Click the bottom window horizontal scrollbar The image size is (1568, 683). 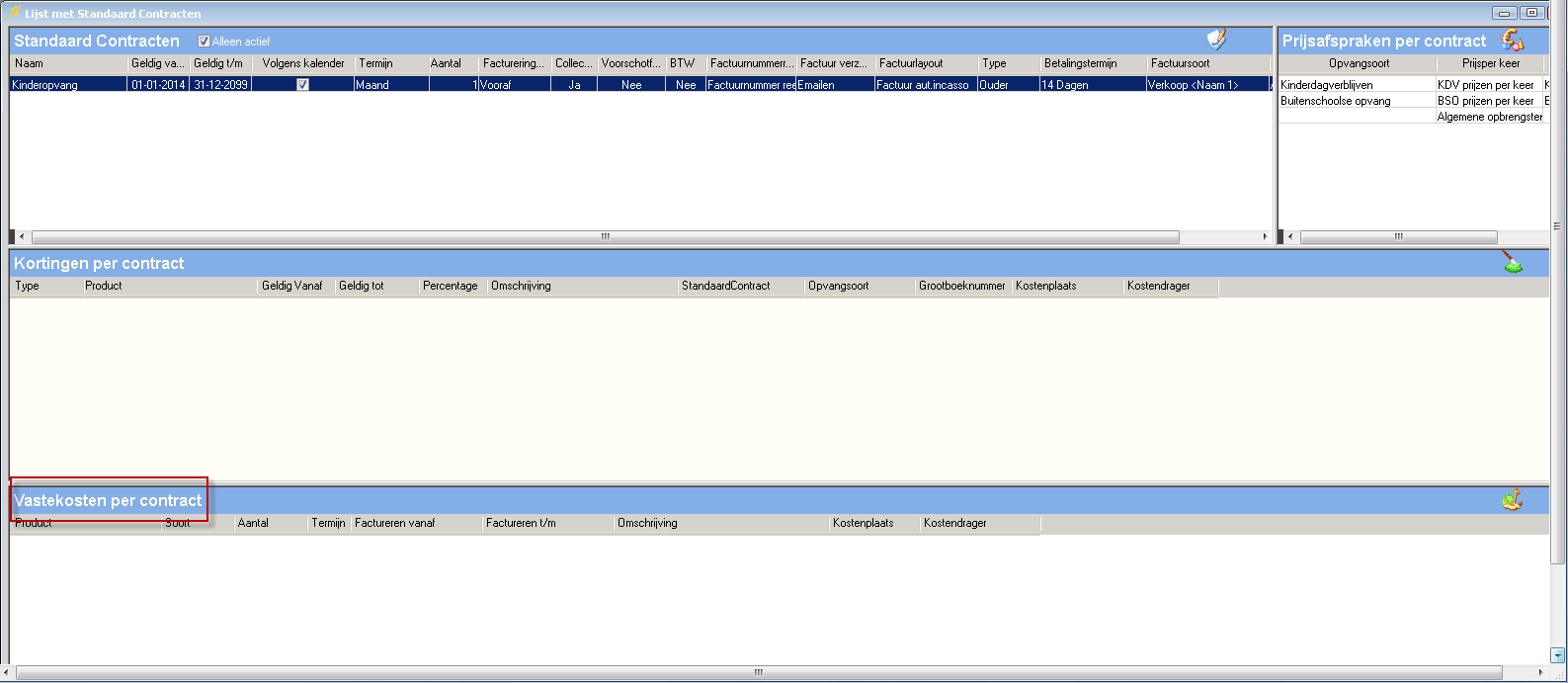[758, 673]
